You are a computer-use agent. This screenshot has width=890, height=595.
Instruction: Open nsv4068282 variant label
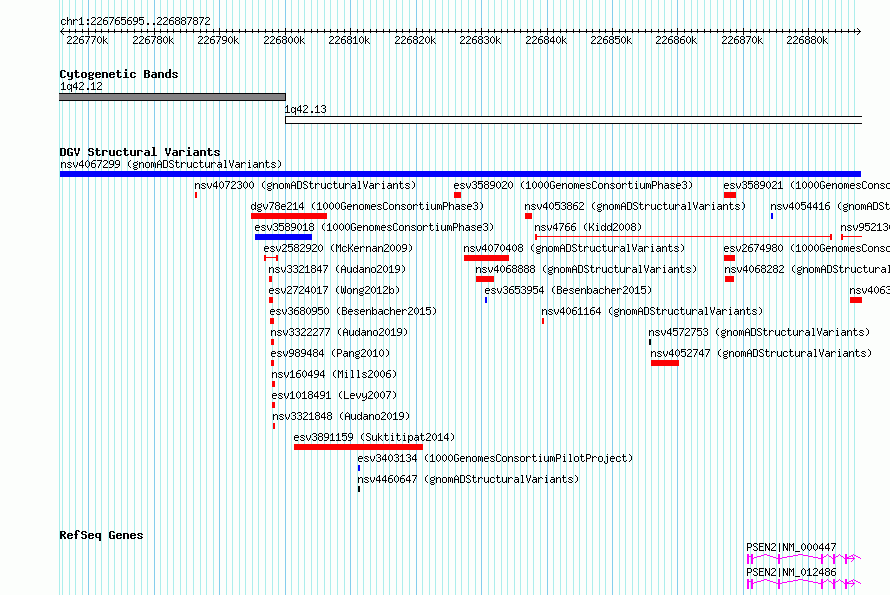pos(807,269)
